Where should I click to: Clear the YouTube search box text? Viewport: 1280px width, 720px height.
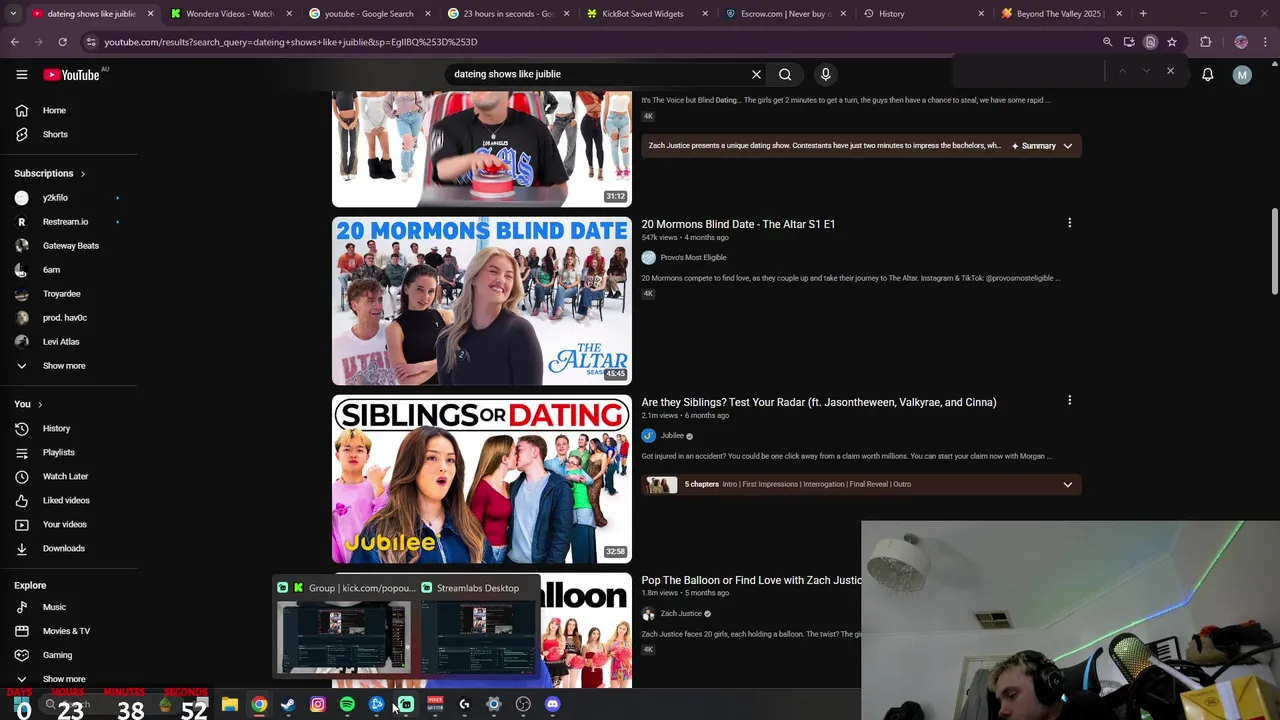point(756,74)
